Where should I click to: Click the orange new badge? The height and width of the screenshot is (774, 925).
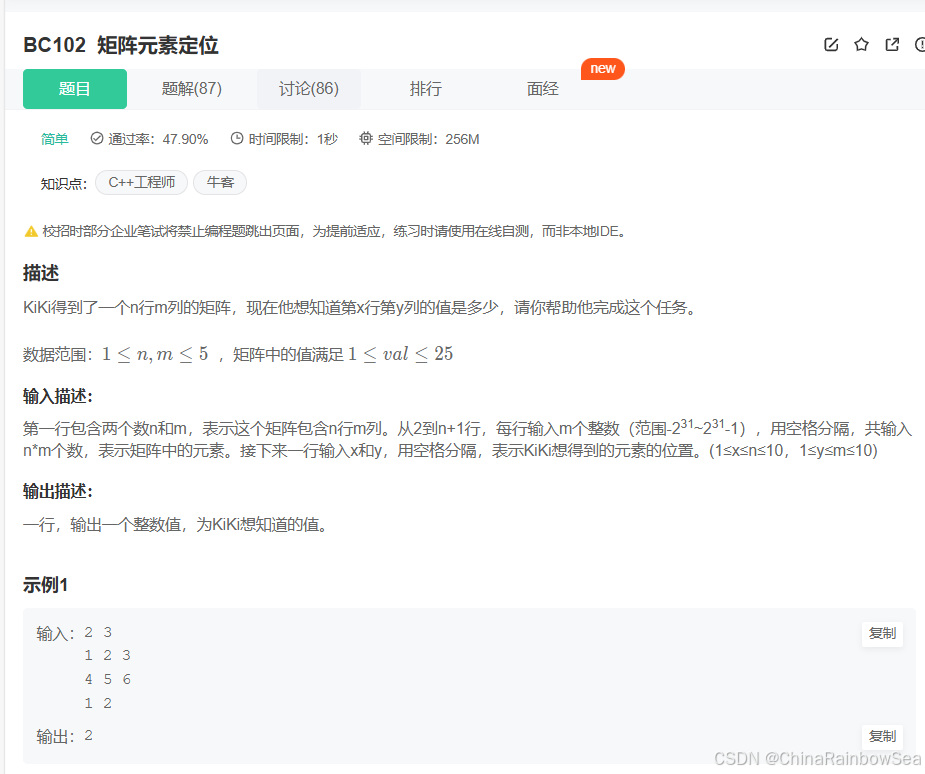602,68
